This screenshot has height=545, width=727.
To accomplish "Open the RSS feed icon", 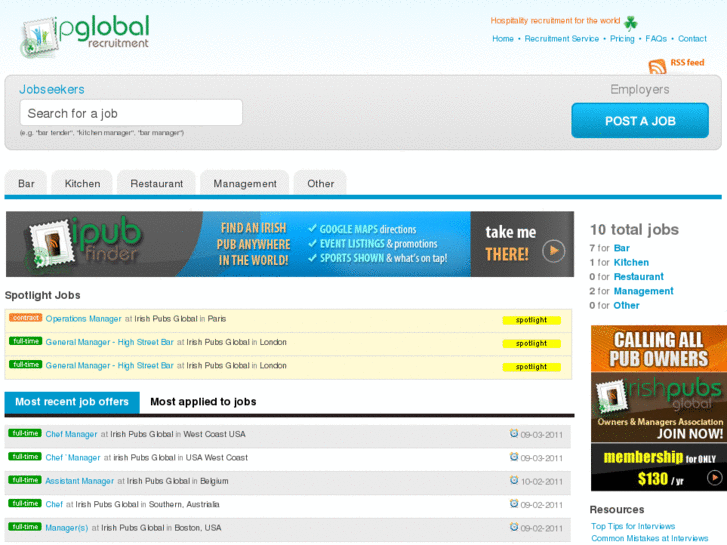I will coord(657,66).
